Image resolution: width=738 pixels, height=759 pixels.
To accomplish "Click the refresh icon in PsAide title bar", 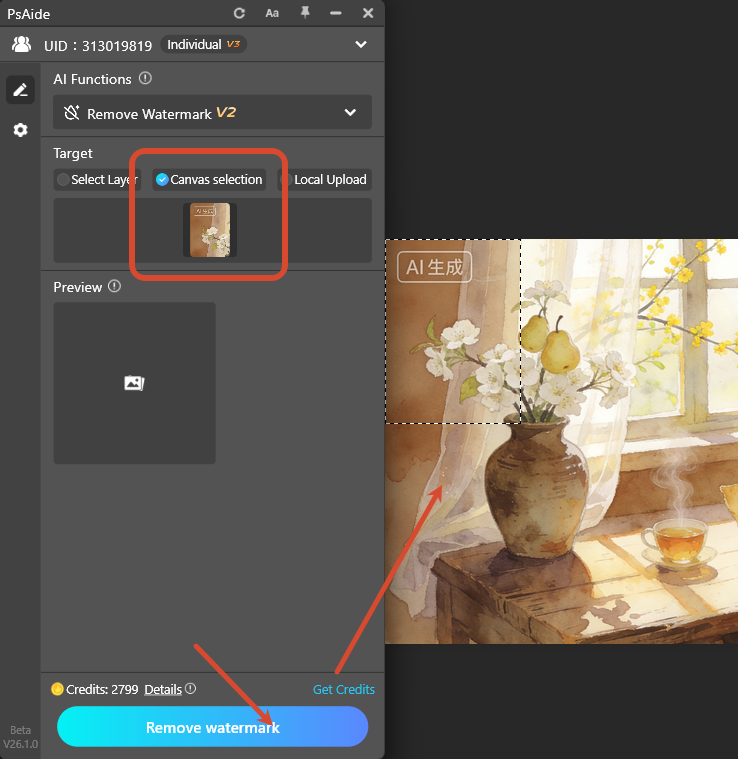I will click(x=239, y=13).
